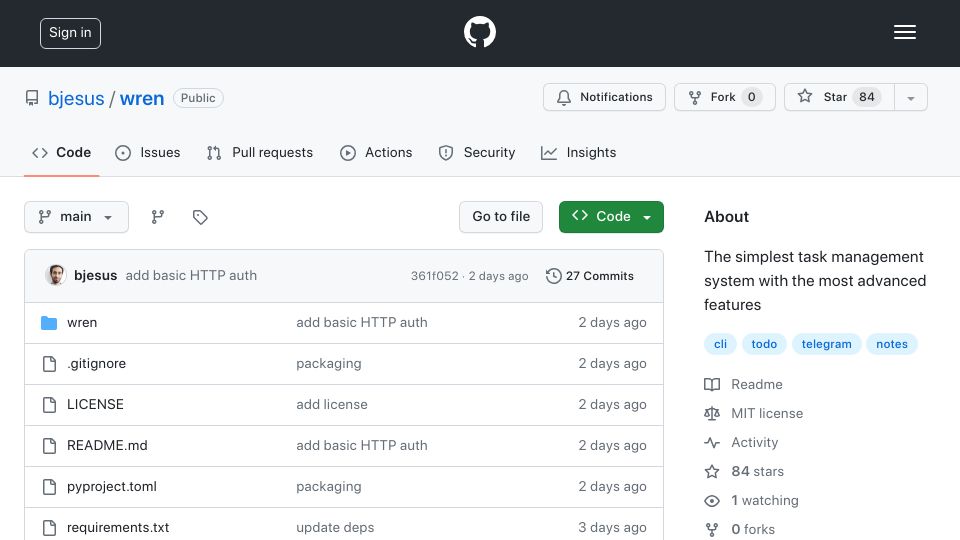Click the Fork button
Image resolution: width=960 pixels, height=540 pixels.
click(x=725, y=97)
